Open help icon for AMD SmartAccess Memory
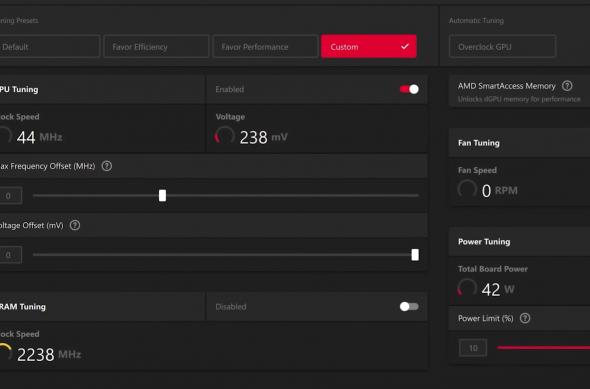 coord(567,86)
